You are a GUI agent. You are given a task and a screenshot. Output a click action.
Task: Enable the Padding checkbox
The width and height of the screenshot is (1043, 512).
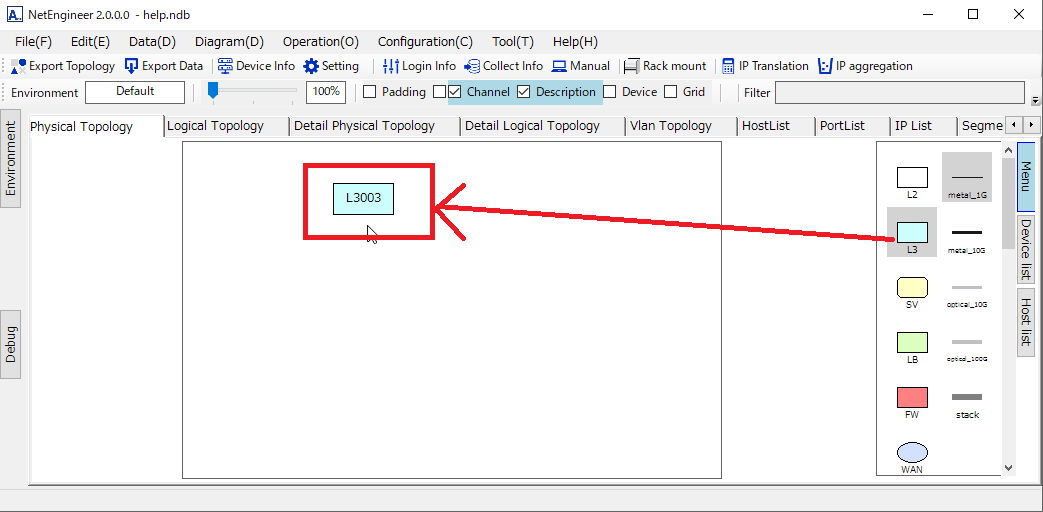tap(369, 92)
